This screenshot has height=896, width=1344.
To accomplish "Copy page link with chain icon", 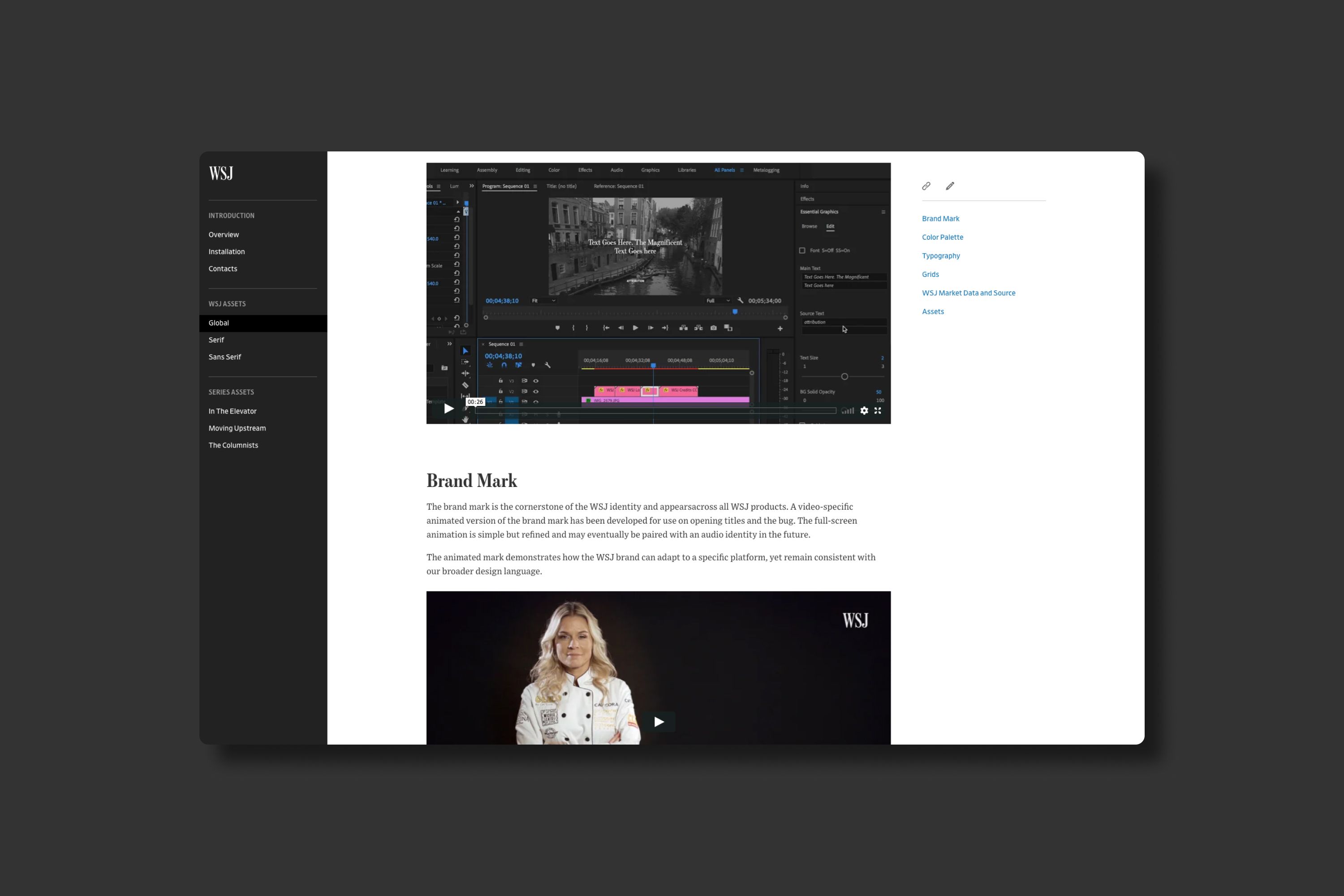I will pos(926,186).
